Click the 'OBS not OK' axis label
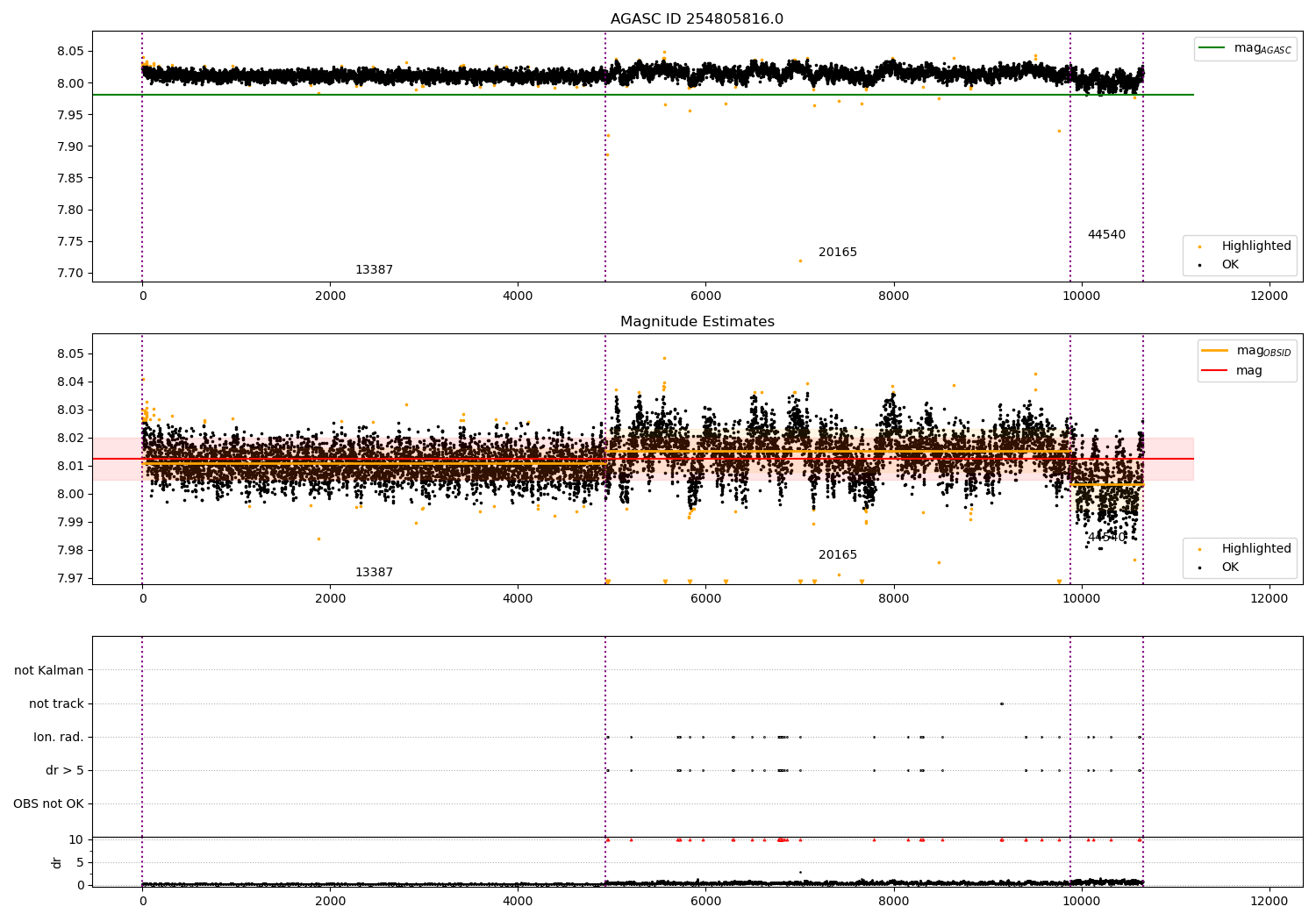 point(48,803)
